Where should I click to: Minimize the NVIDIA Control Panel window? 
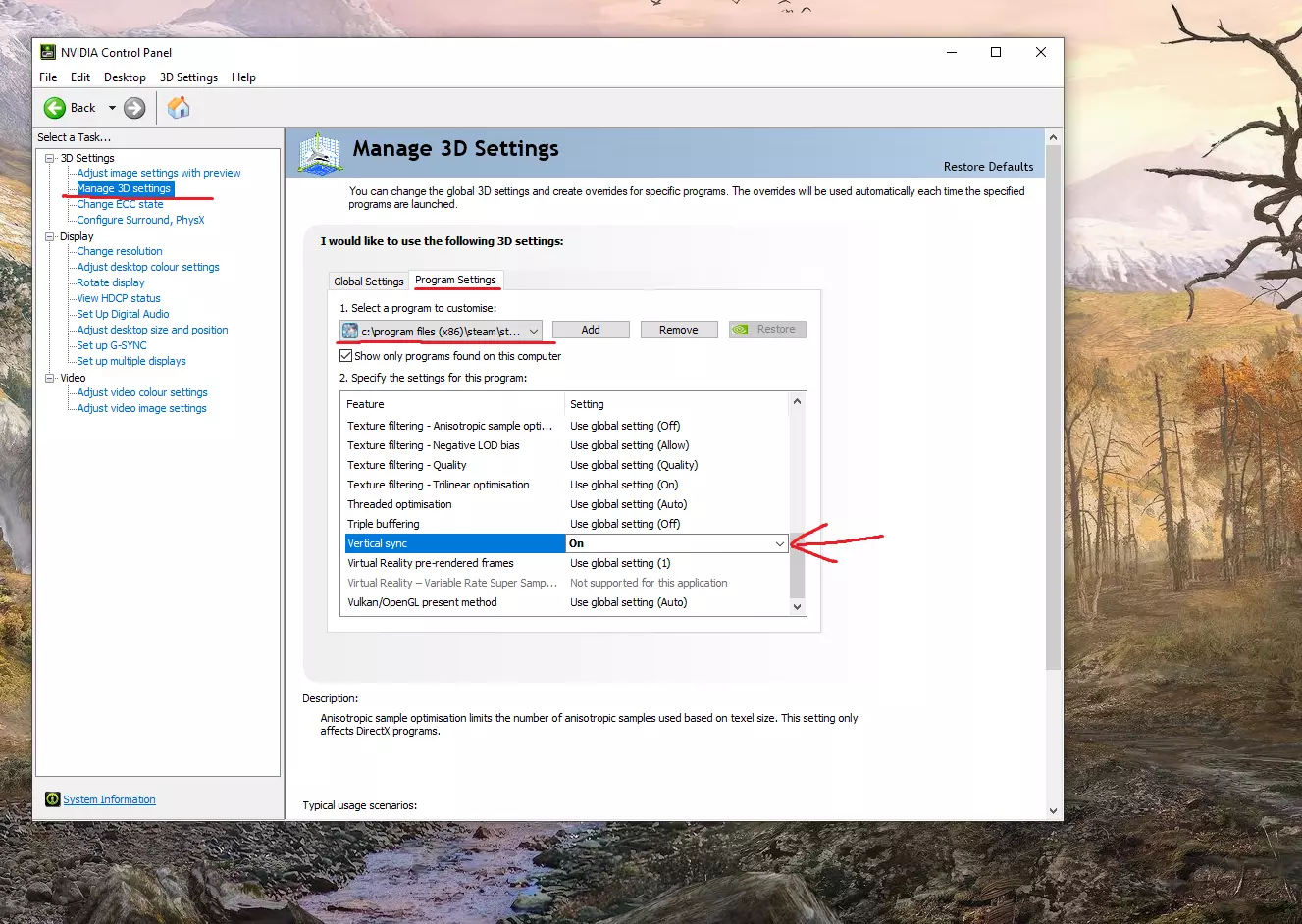[952, 52]
